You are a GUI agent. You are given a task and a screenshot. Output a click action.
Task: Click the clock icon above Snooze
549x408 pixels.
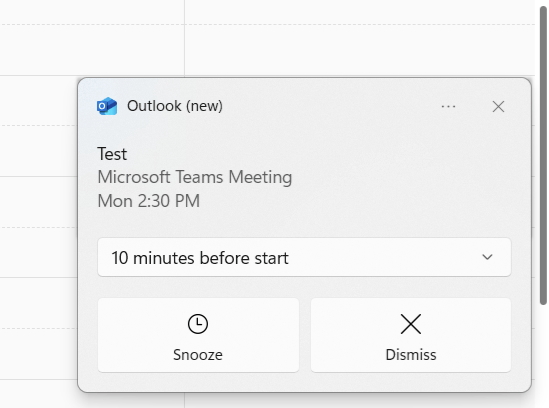coord(198,324)
